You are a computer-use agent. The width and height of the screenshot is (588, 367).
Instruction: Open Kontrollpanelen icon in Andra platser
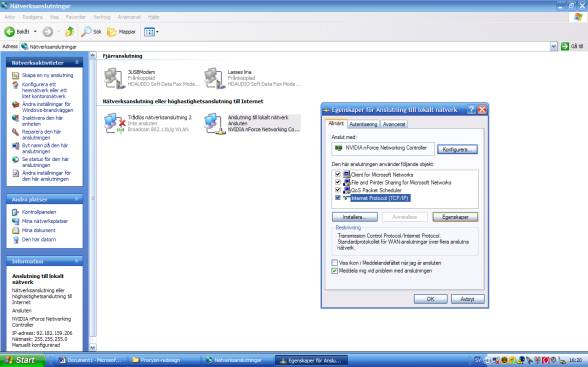[15, 212]
